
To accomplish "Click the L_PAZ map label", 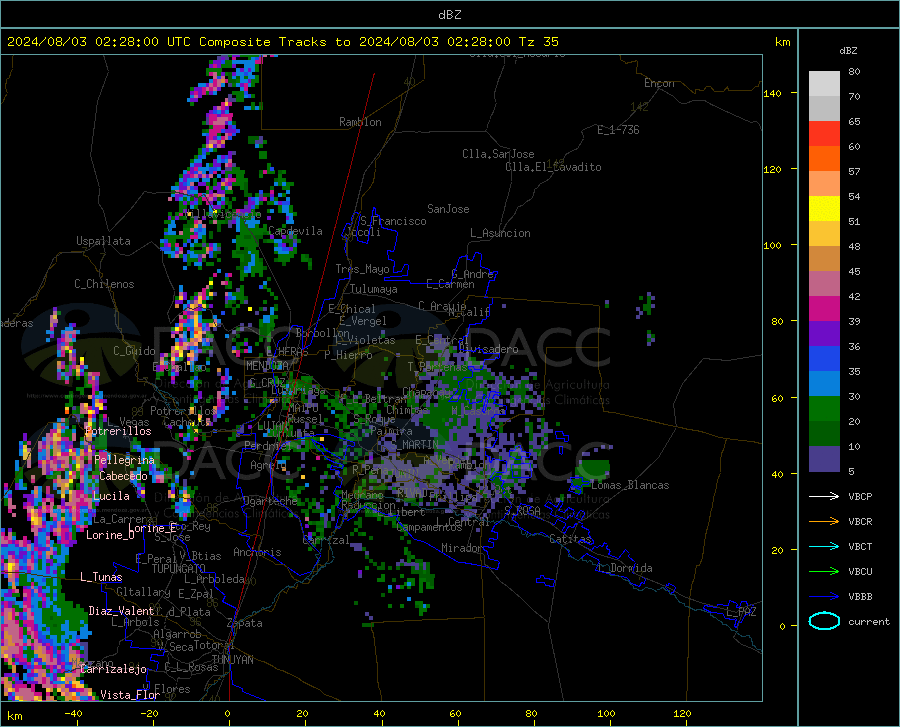I will point(741,612).
